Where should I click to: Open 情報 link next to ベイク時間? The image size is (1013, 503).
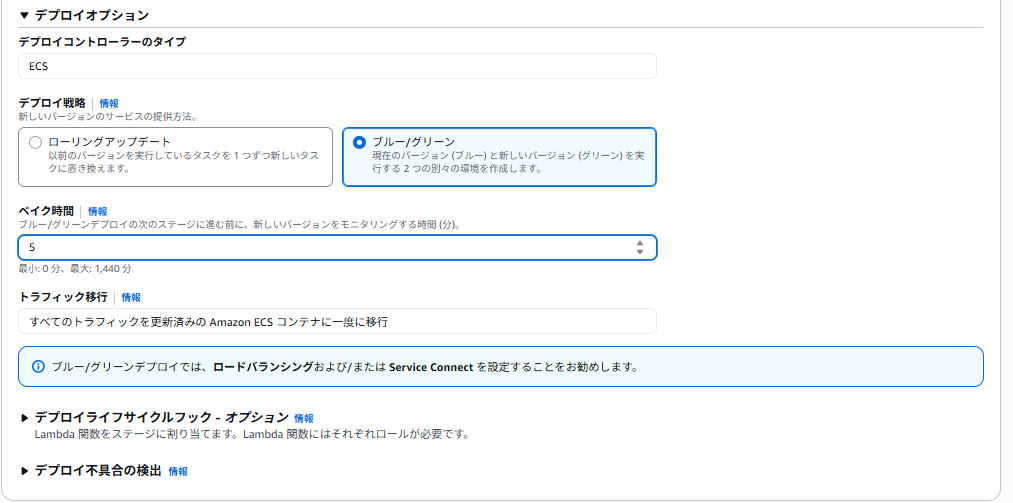tap(97, 212)
